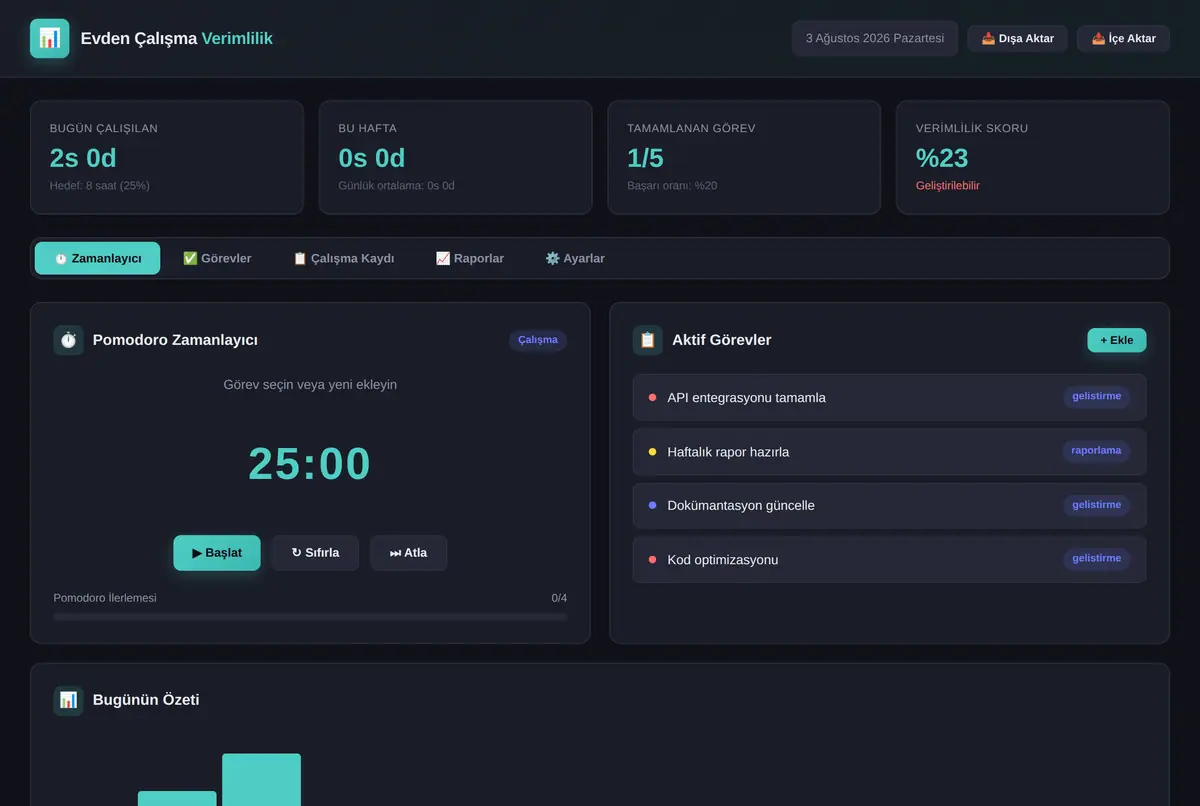This screenshot has width=1200, height=806.
Task: Click red dot beside Kod optimizasyonu
Action: [653, 560]
